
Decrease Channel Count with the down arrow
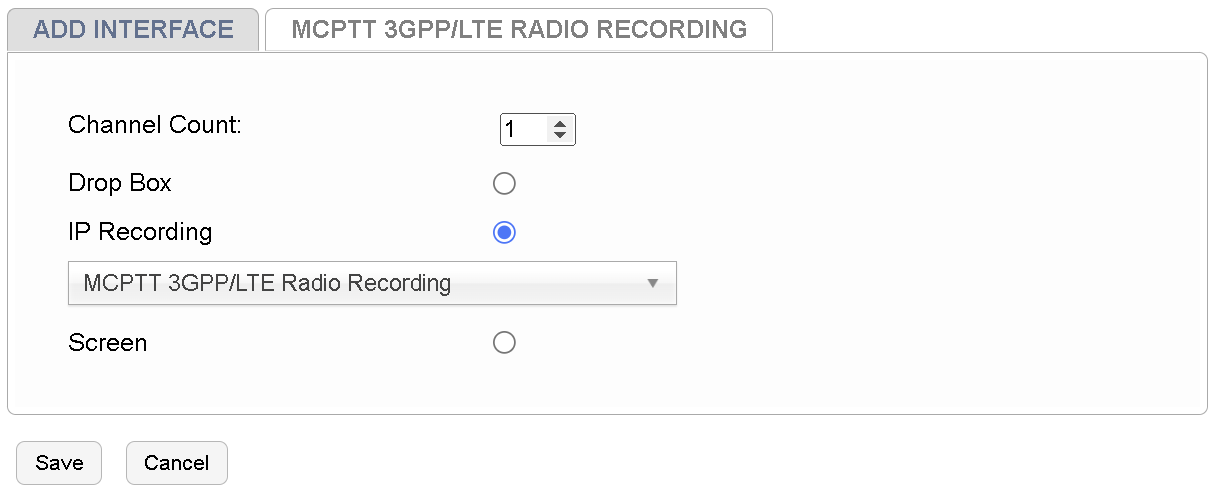point(560,135)
